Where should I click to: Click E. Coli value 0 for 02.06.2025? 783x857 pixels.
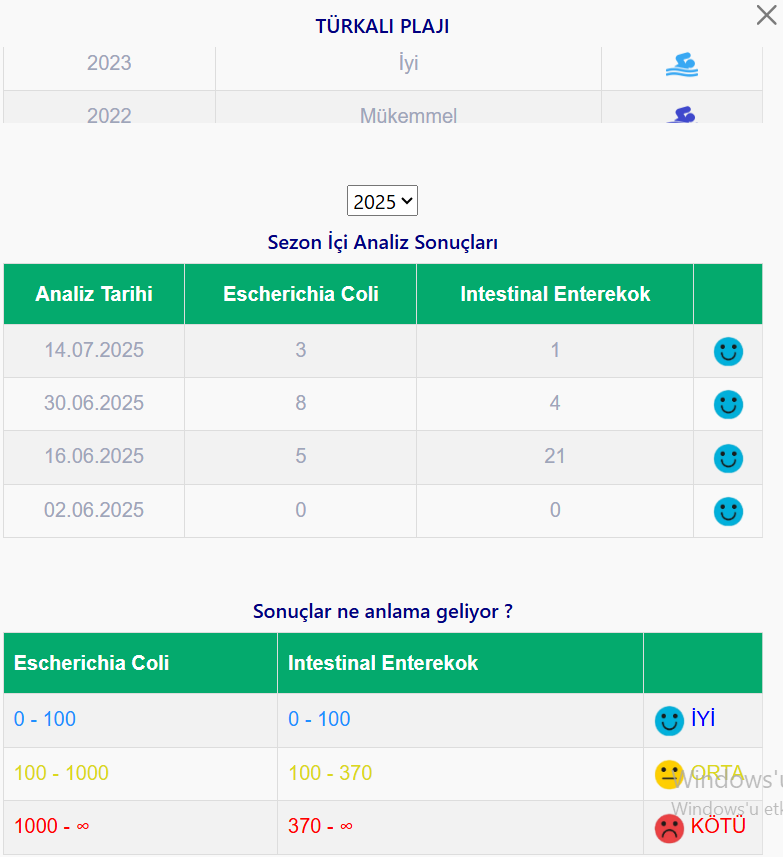pos(301,510)
